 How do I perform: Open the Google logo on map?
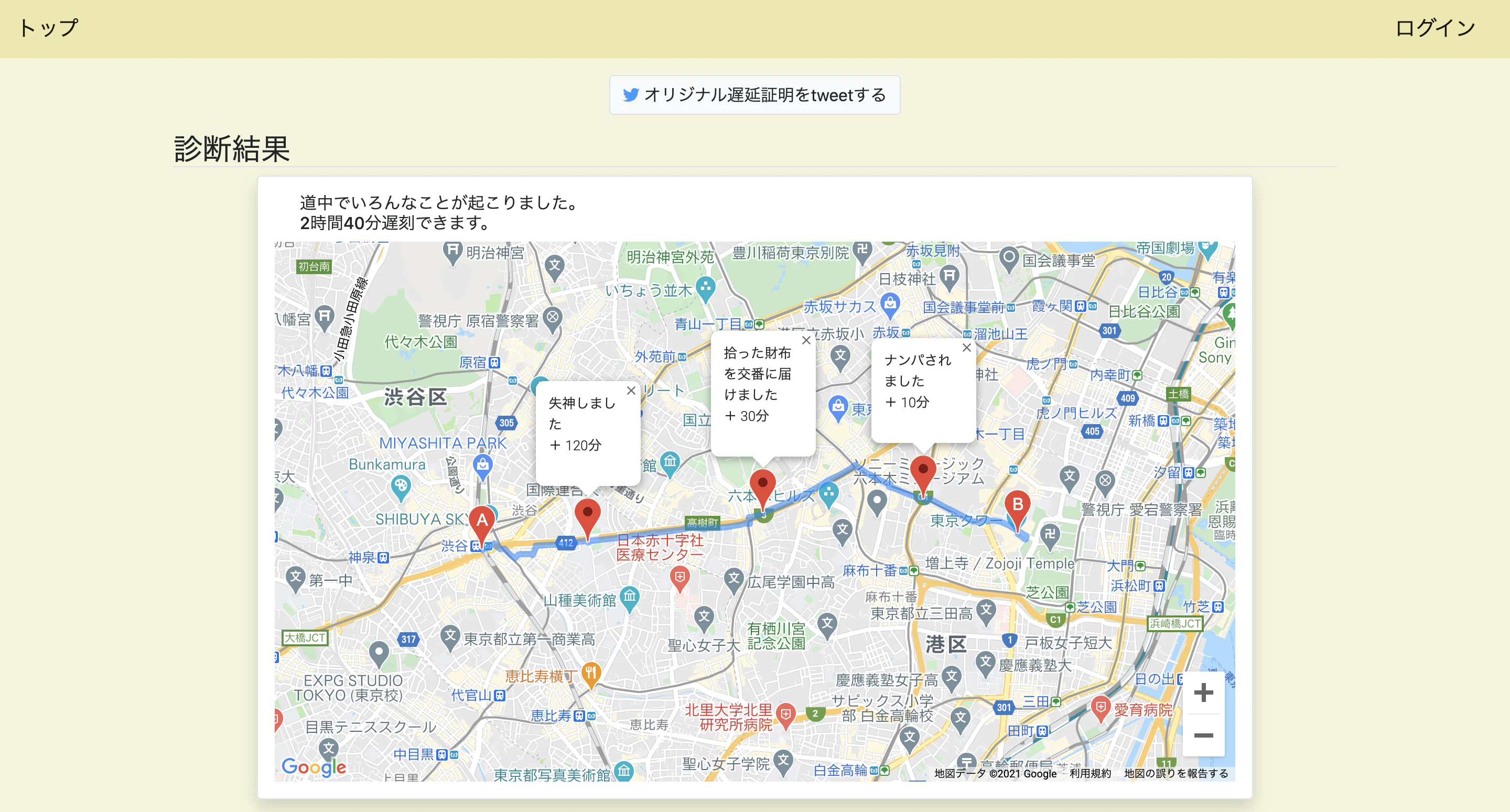tap(314, 767)
